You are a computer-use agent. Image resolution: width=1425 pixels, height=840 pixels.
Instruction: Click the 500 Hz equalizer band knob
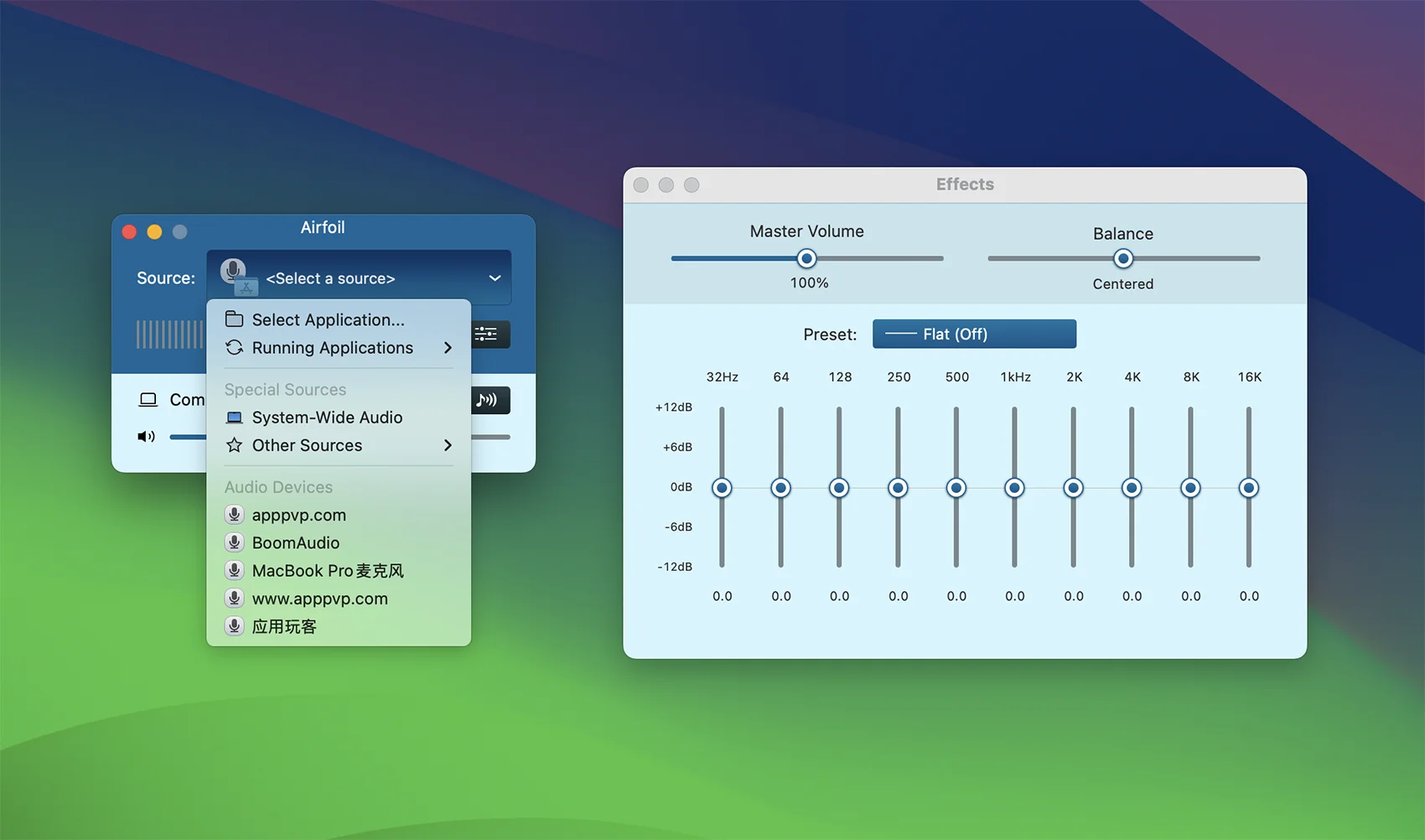pos(956,488)
